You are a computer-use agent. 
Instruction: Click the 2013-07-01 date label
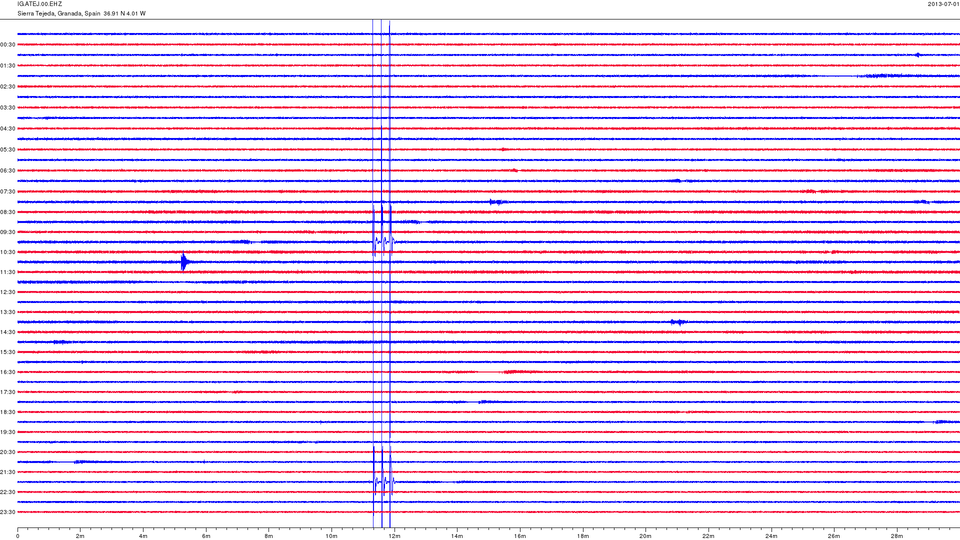(943, 4)
